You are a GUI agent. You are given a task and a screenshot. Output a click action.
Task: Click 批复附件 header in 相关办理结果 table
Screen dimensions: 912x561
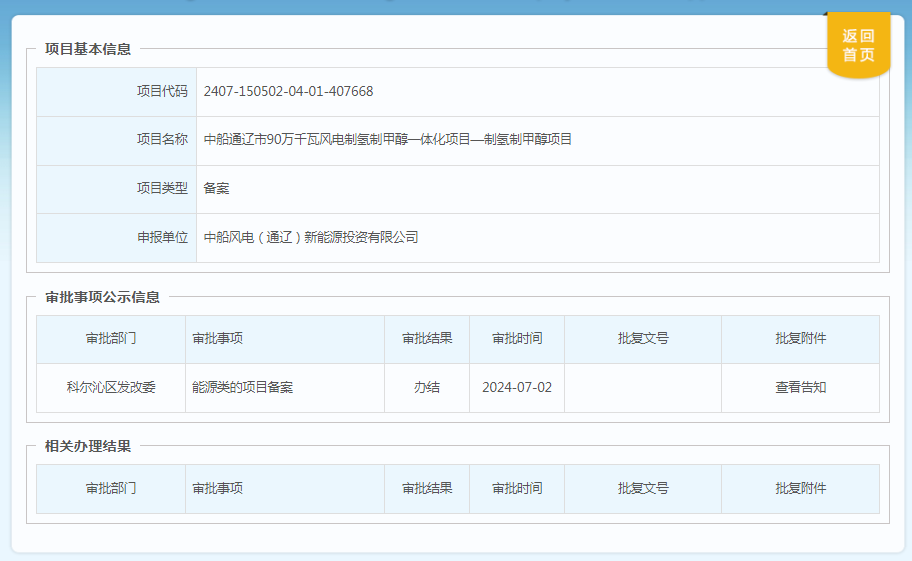(x=800, y=488)
